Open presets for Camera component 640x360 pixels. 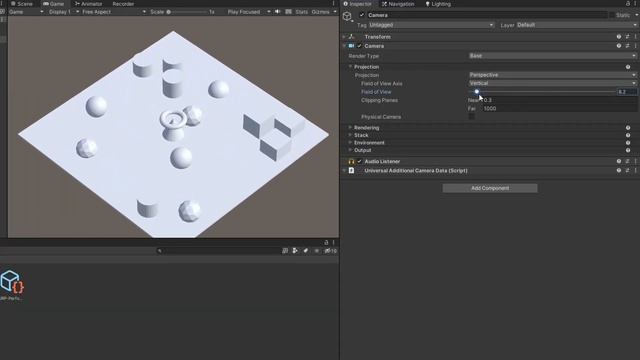tap(627, 46)
